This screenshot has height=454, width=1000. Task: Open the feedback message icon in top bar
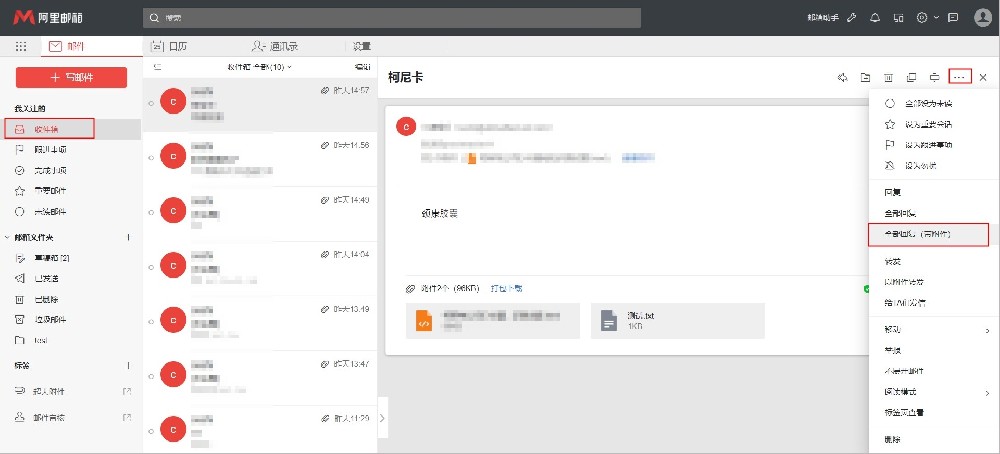coord(953,18)
